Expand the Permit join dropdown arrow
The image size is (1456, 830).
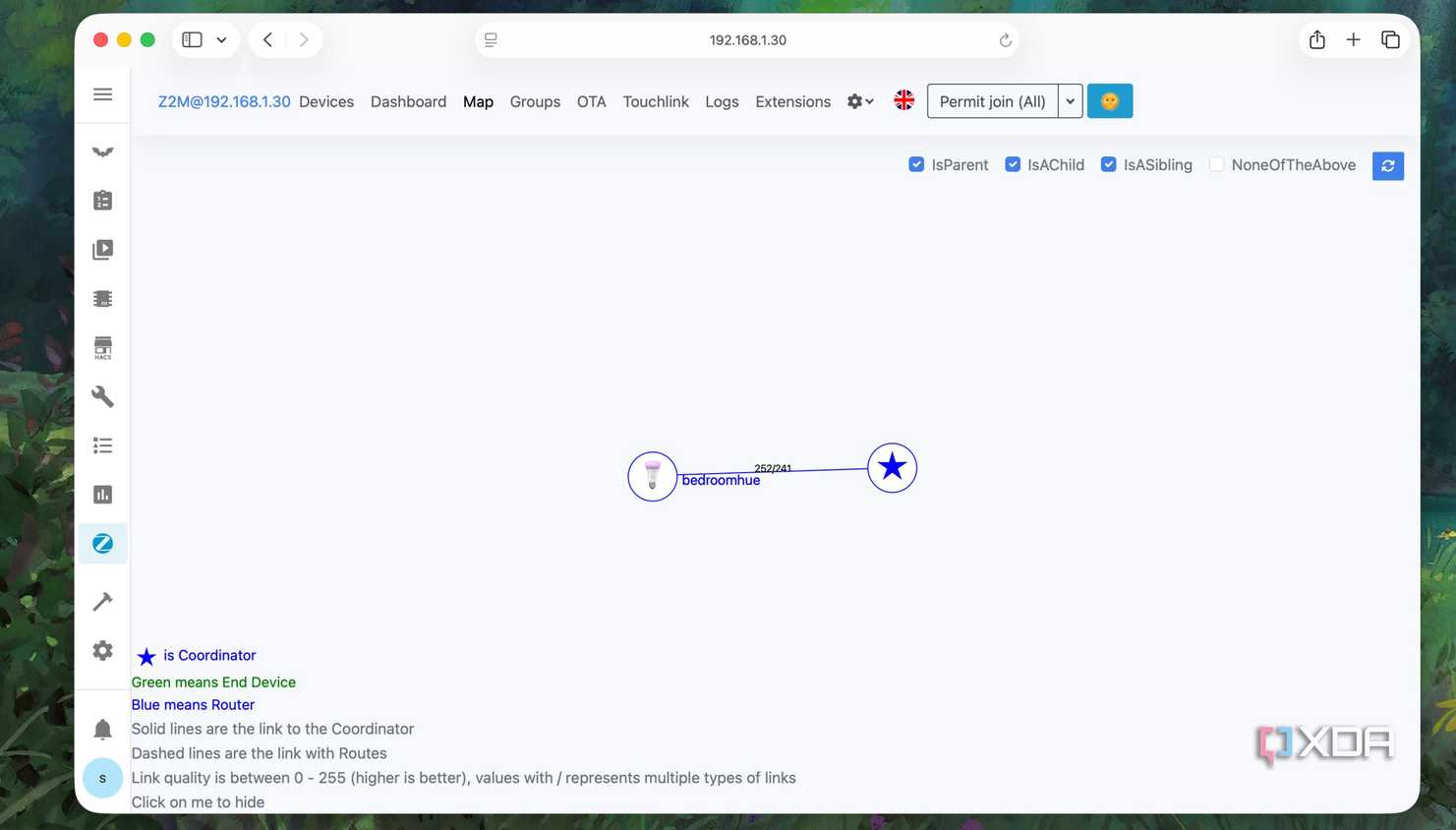pos(1071,101)
